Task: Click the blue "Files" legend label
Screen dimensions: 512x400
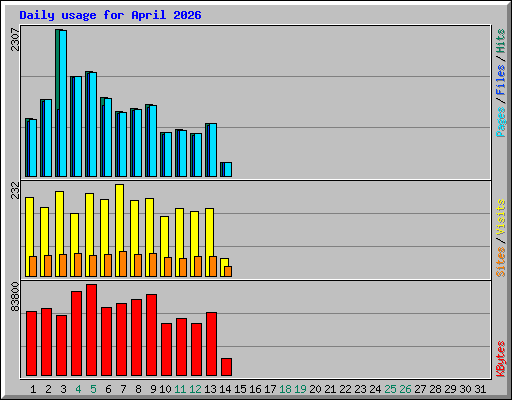Action: point(500,80)
